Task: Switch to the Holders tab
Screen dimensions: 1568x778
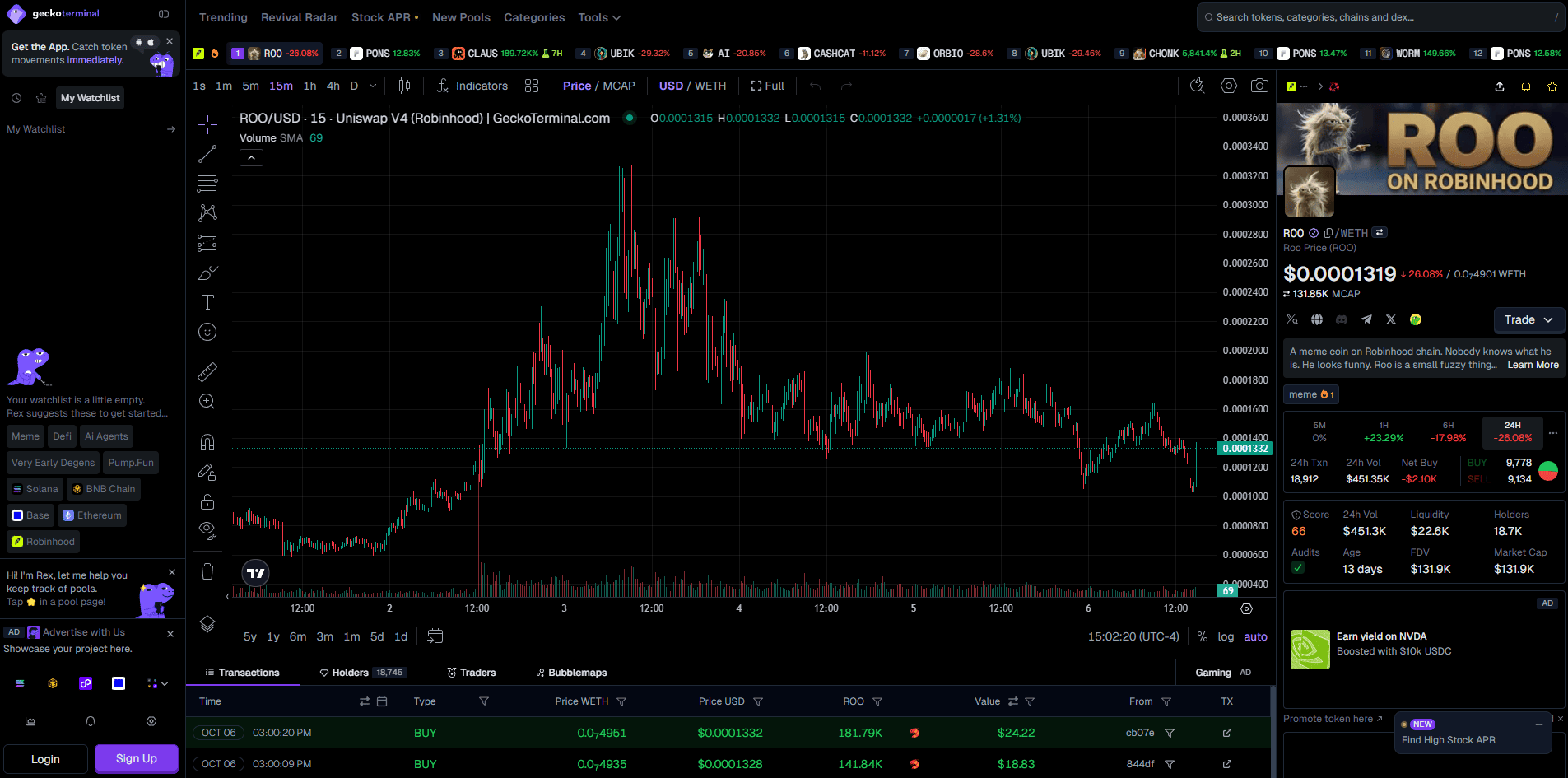Action: coord(361,673)
